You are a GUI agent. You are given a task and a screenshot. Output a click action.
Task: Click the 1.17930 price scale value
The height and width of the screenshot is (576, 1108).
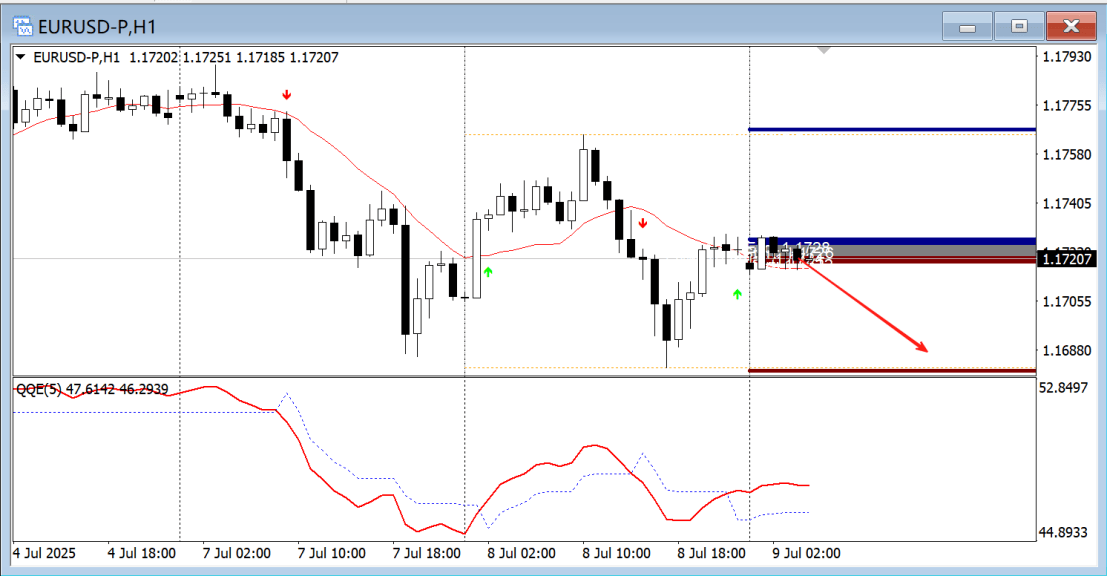coord(1066,57)
